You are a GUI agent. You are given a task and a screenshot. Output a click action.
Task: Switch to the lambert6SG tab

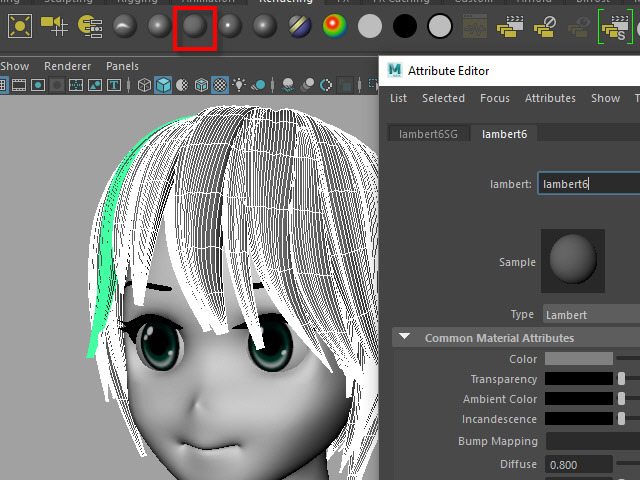(x=428, y=134)
